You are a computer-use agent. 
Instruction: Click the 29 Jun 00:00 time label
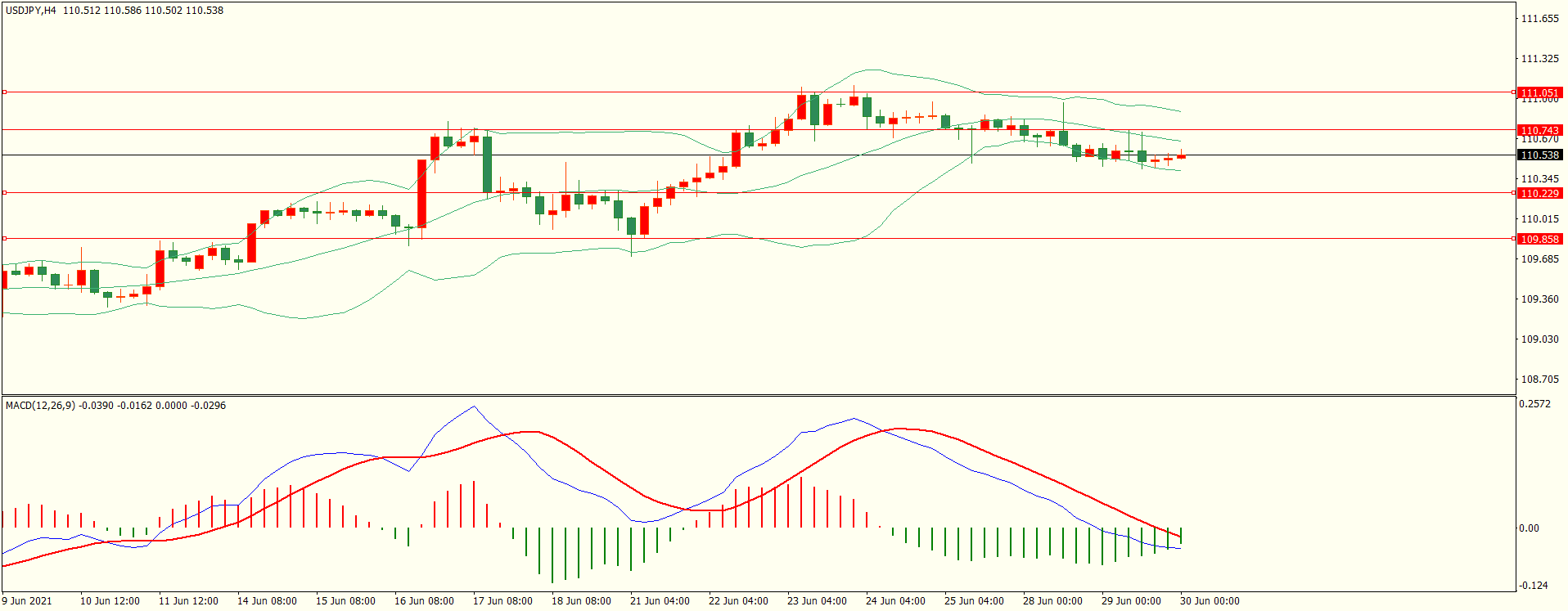coord(1131,601)
